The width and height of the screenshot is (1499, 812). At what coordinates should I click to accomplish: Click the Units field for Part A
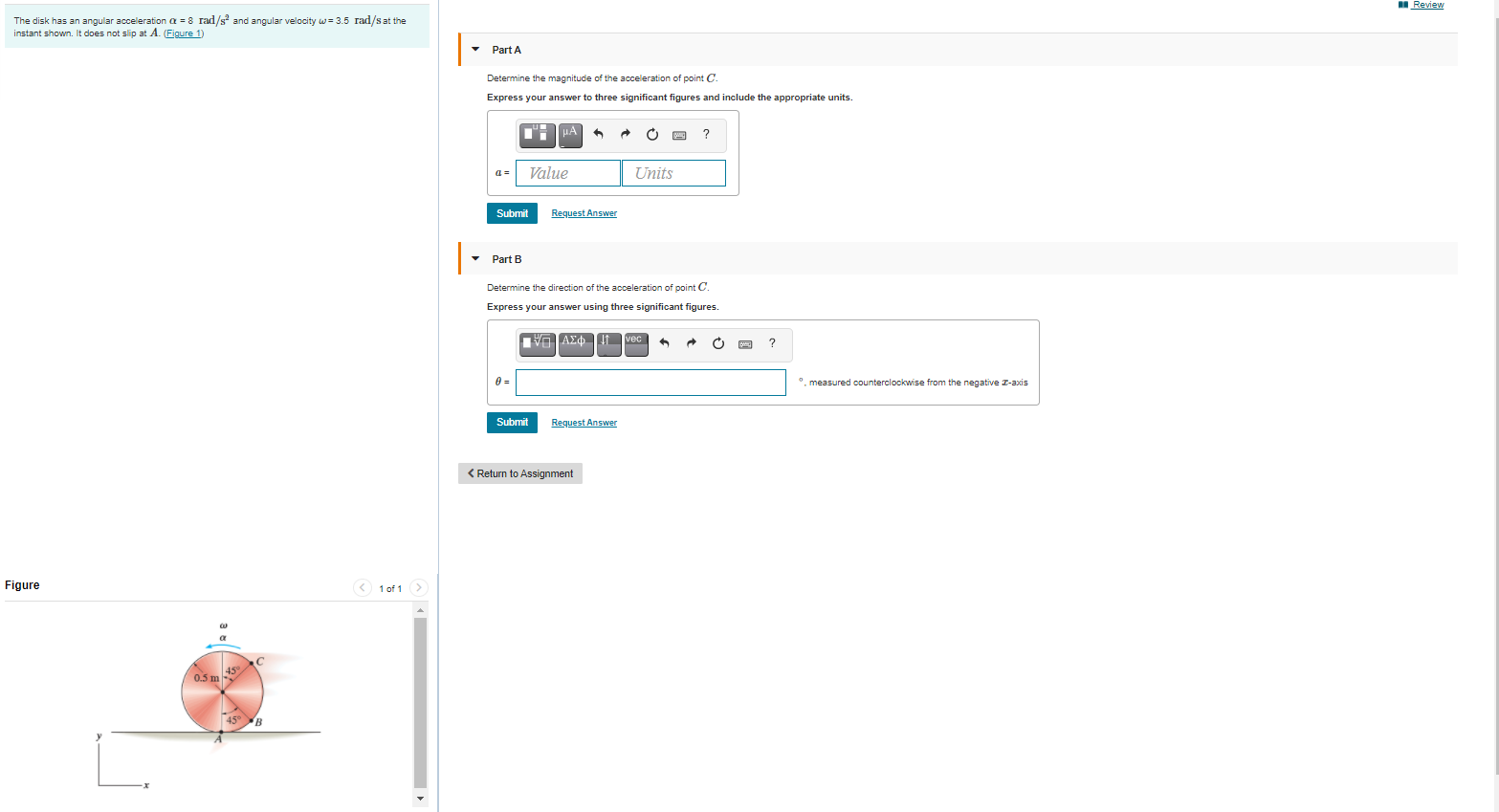point(673,173)
